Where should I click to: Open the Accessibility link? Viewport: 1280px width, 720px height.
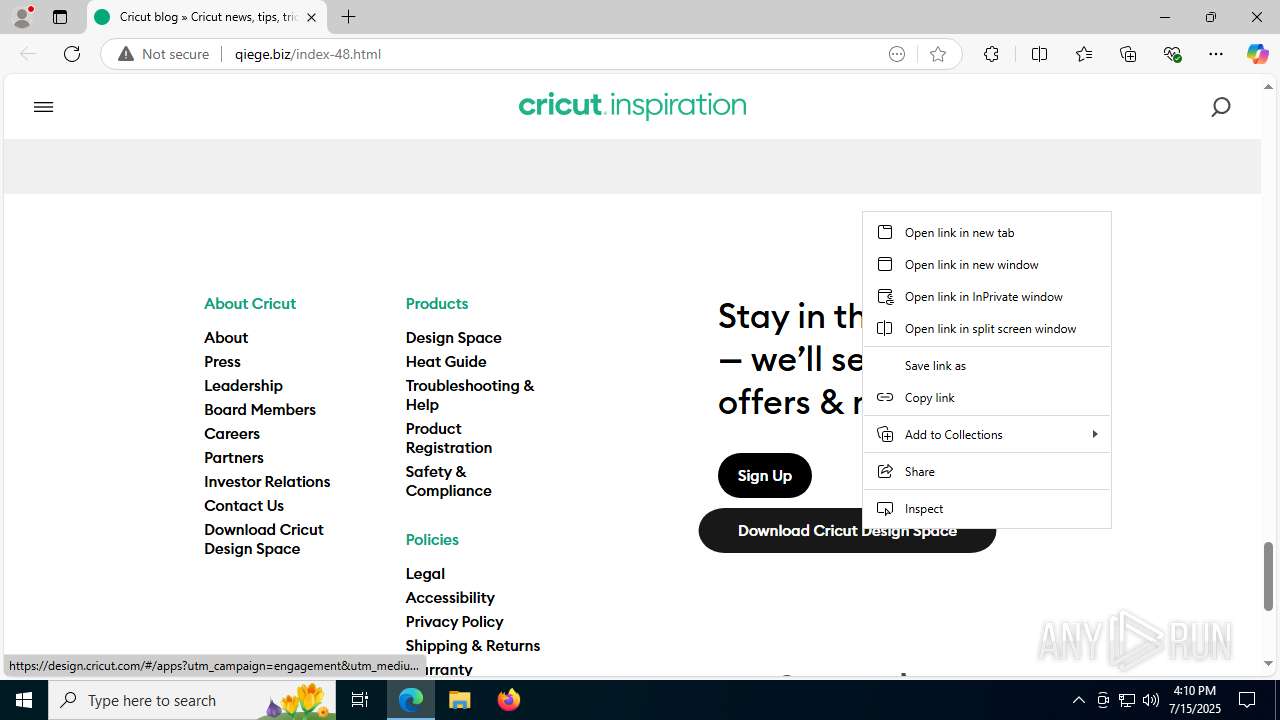[450, 598]
